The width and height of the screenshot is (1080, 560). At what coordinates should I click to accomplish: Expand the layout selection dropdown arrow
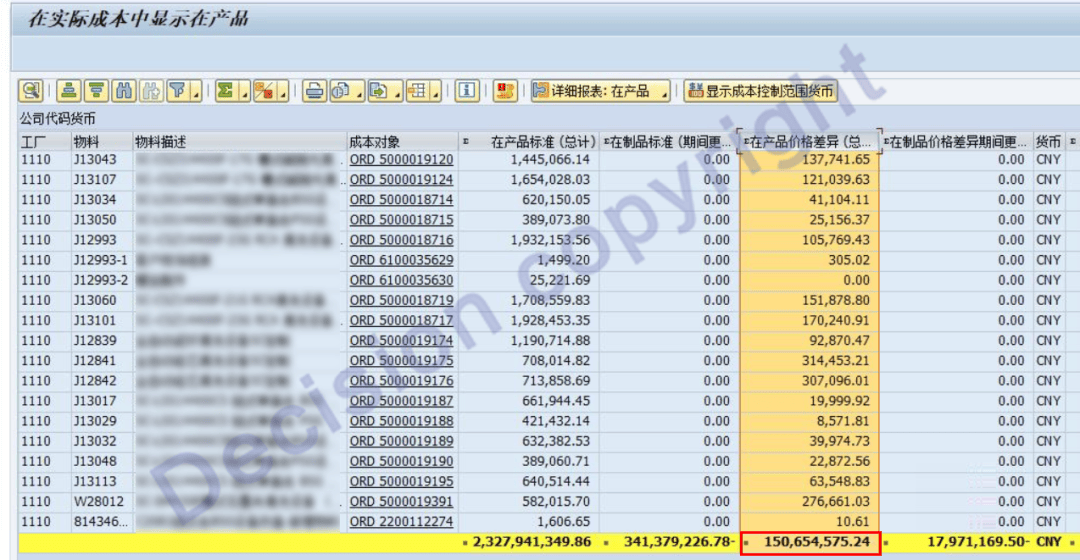tap(436, 92)
